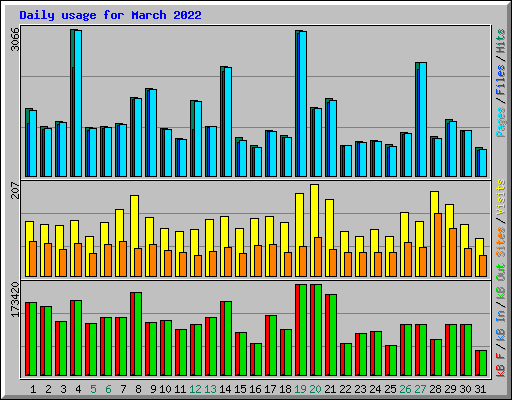The width and height of the screenshot is (512, 400).
Task: Click the green kB bar for day 16
Action: 258,360
